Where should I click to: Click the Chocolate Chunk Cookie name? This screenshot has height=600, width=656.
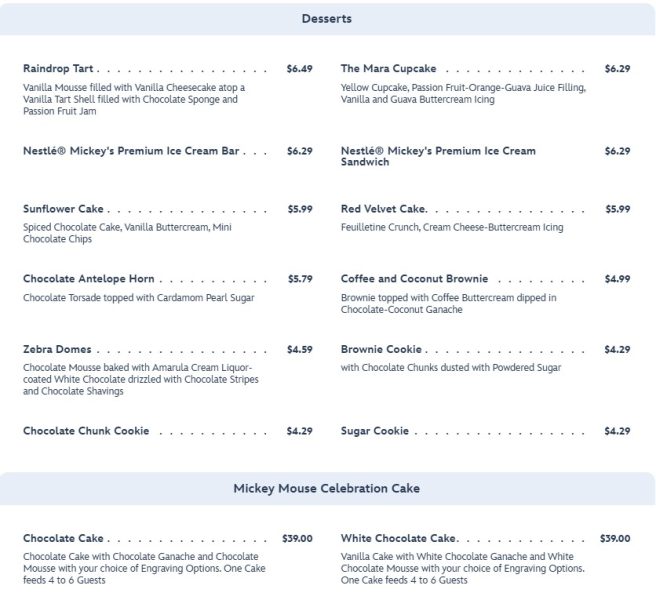coord(86,431)
